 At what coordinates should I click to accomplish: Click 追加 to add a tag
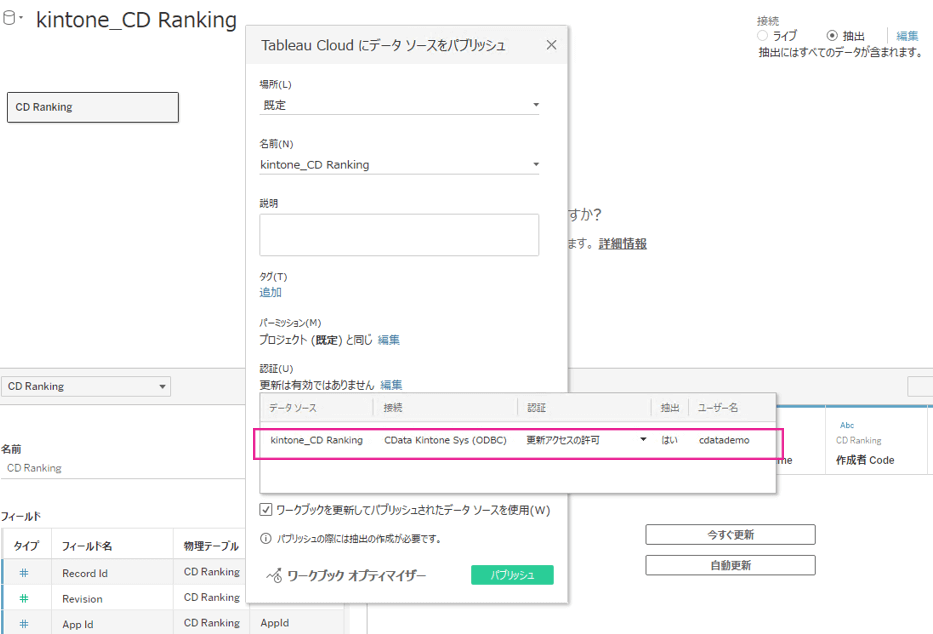(270, 292)
